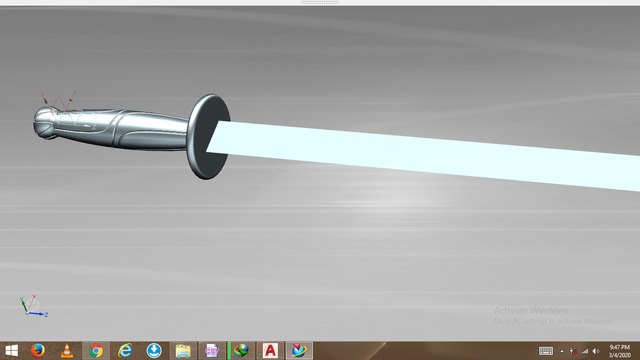The image size is (640, 360).
Task: Select the light cyan sword blade
Action: [x=423, y=156]
